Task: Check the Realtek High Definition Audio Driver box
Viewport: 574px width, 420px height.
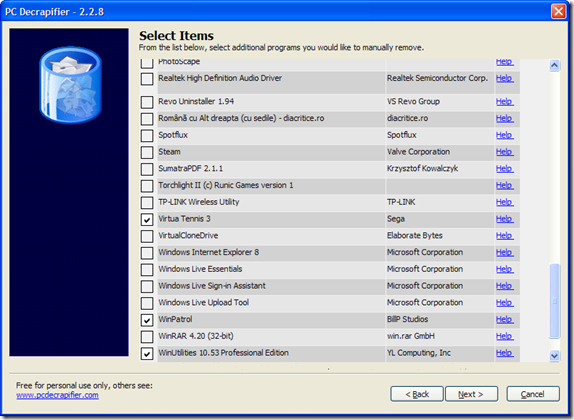Action: 147,79
